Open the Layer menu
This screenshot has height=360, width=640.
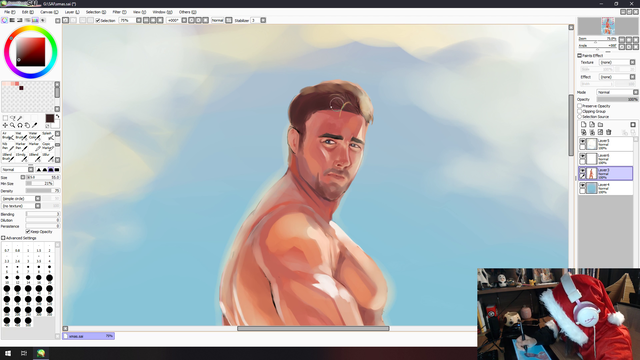point(72,12)
